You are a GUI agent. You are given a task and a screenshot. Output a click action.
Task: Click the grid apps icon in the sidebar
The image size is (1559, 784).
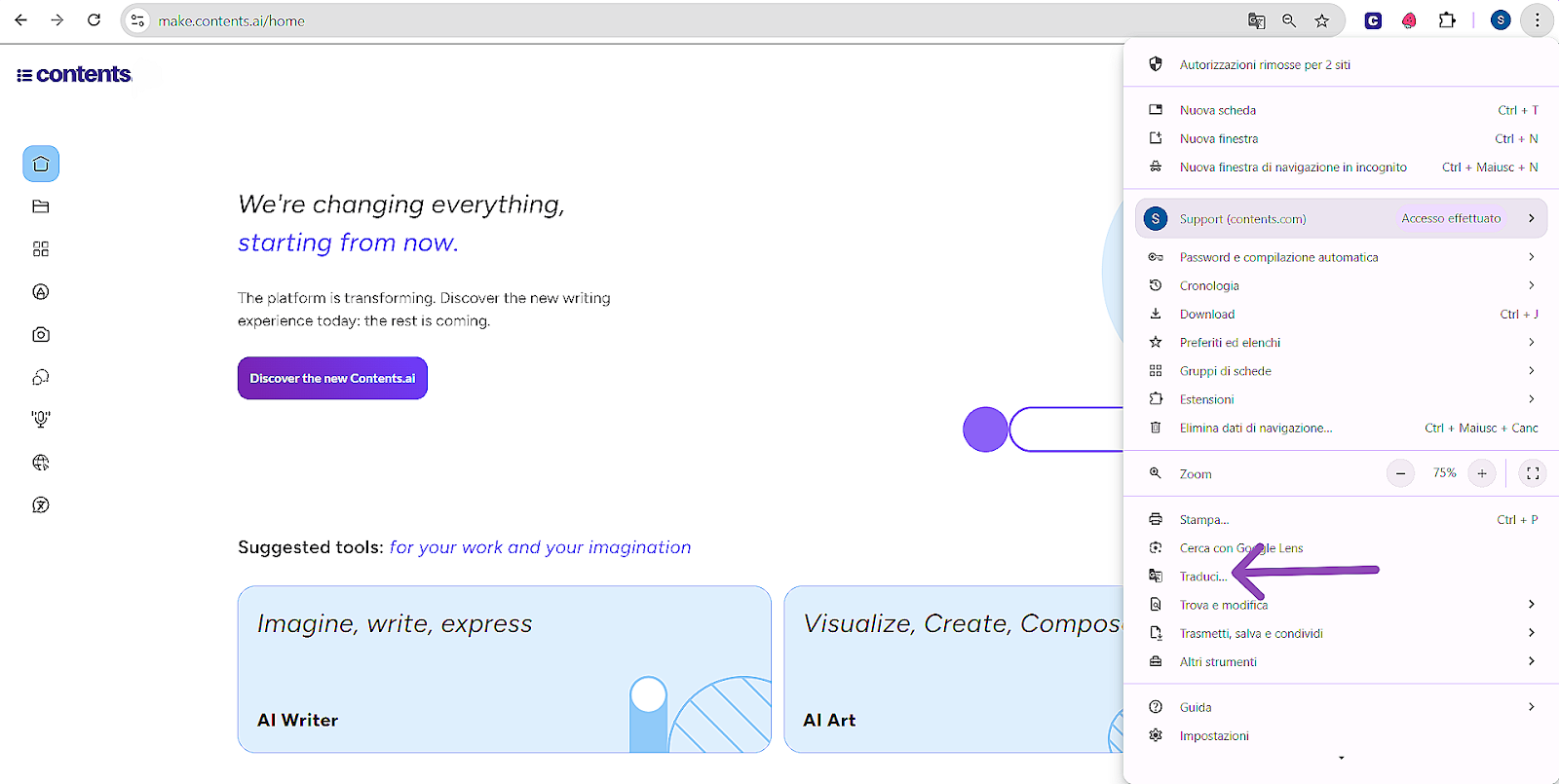click(x=41, y=249)
